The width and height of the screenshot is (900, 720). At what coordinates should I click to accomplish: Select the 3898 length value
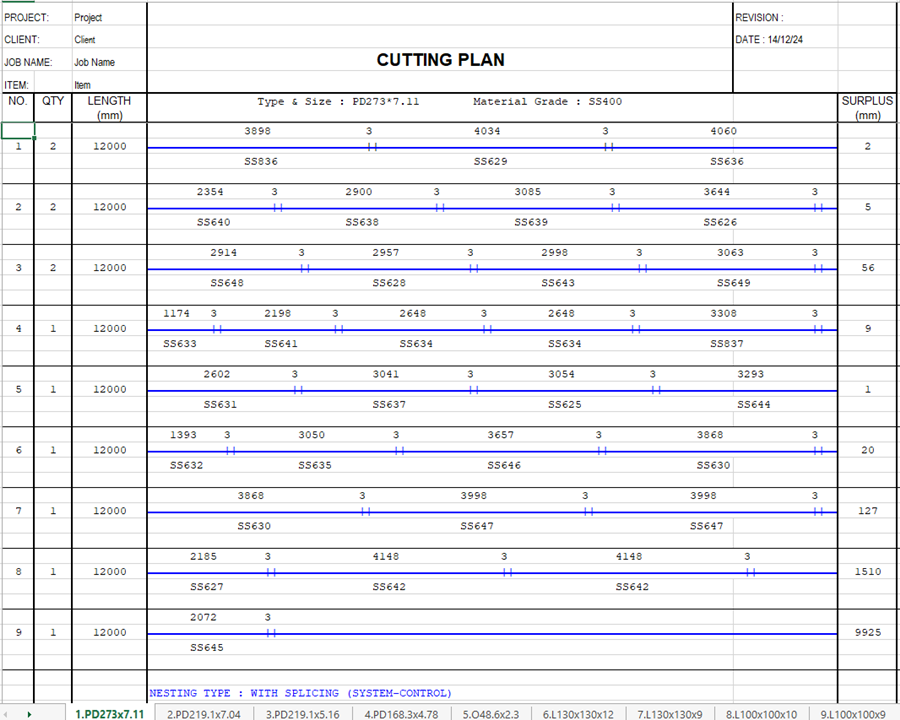point(257,131)
